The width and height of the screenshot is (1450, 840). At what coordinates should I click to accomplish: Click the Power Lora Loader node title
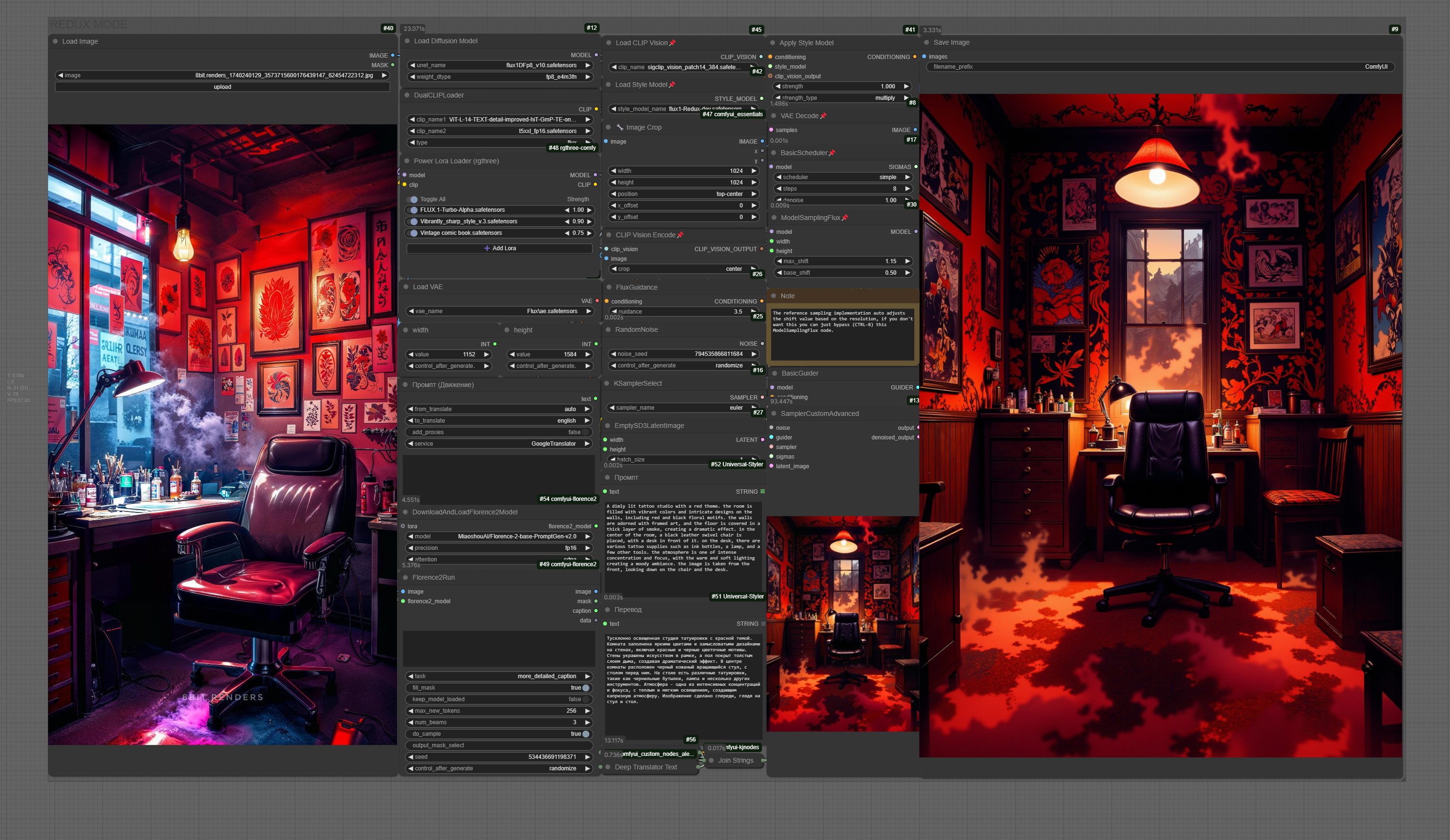point(456,161)
